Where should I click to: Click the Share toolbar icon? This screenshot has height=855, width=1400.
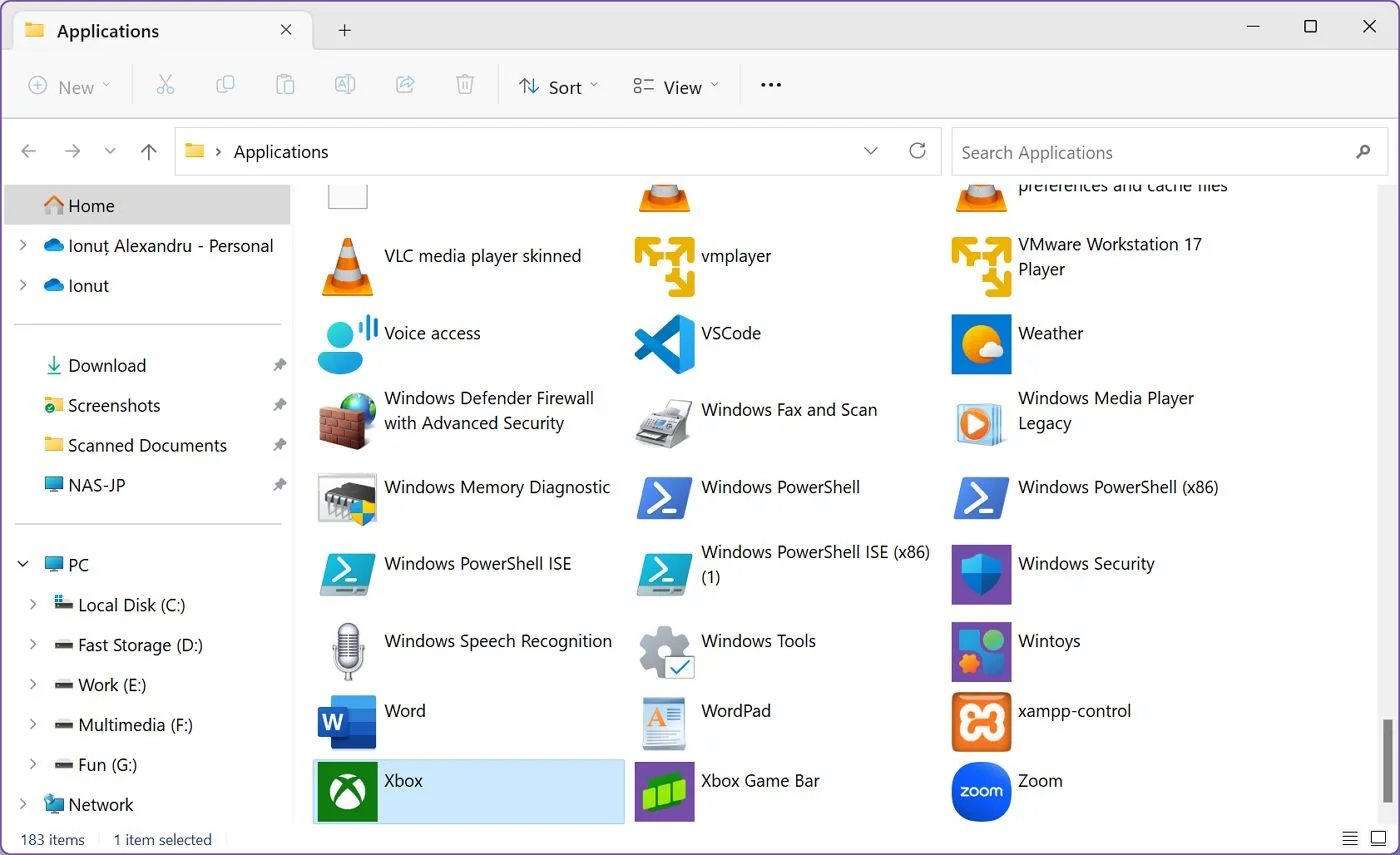coord(405,85)
